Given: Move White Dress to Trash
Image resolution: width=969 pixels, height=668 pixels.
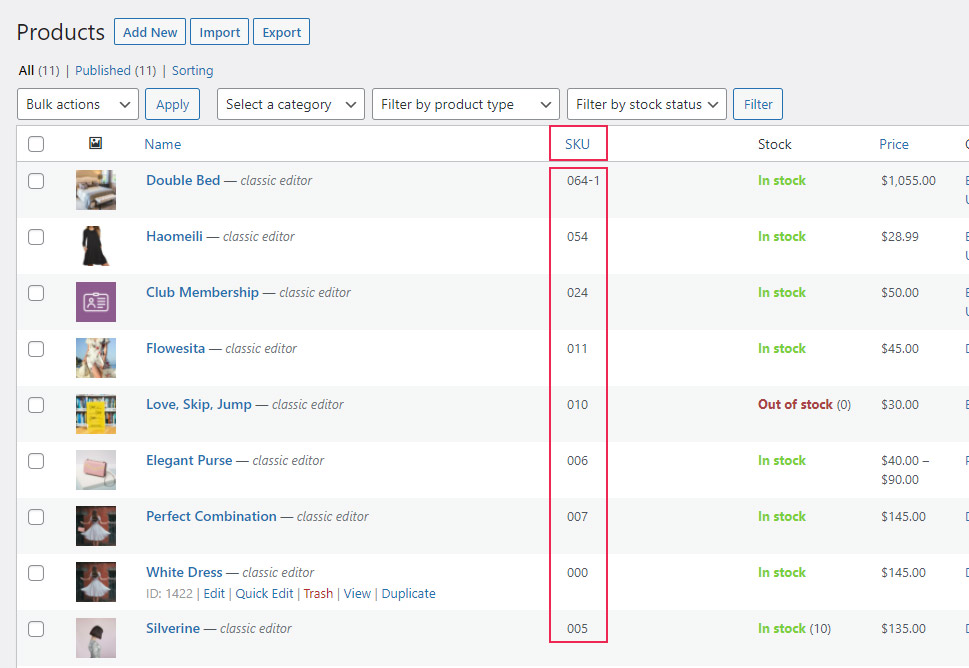Looking at the screenshot, I should [x=318, y=593].
